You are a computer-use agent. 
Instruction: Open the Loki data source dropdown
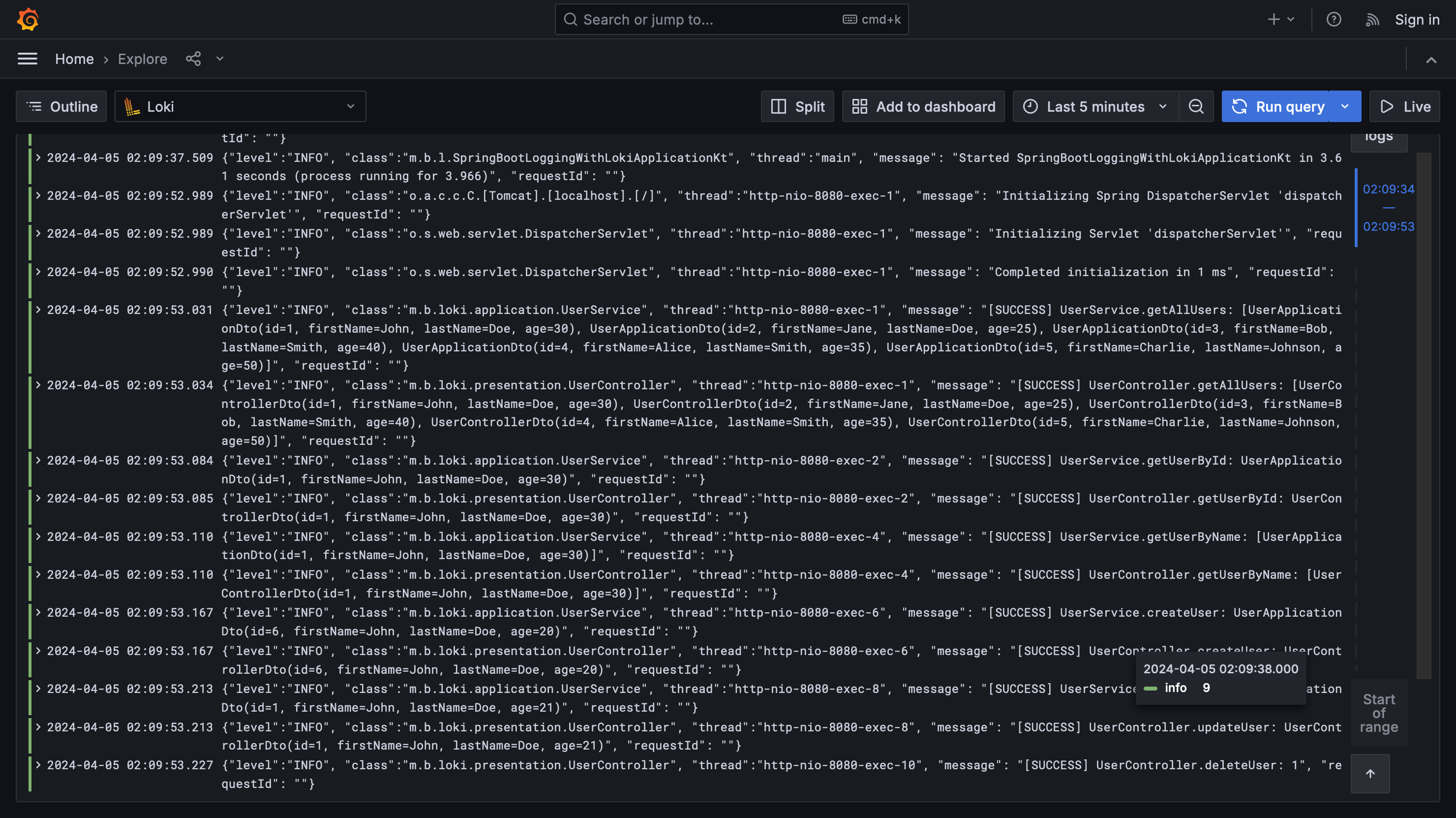pos(240,106)
